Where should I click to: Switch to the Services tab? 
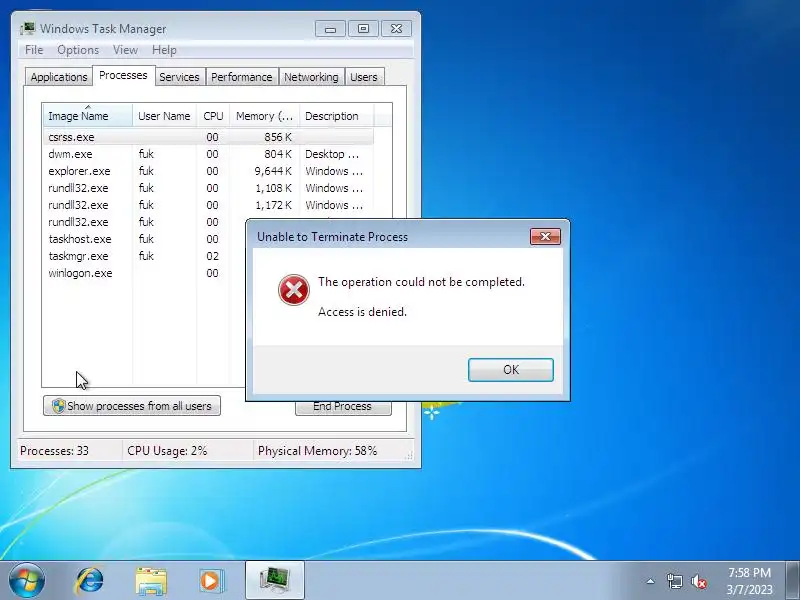point(179,77)
